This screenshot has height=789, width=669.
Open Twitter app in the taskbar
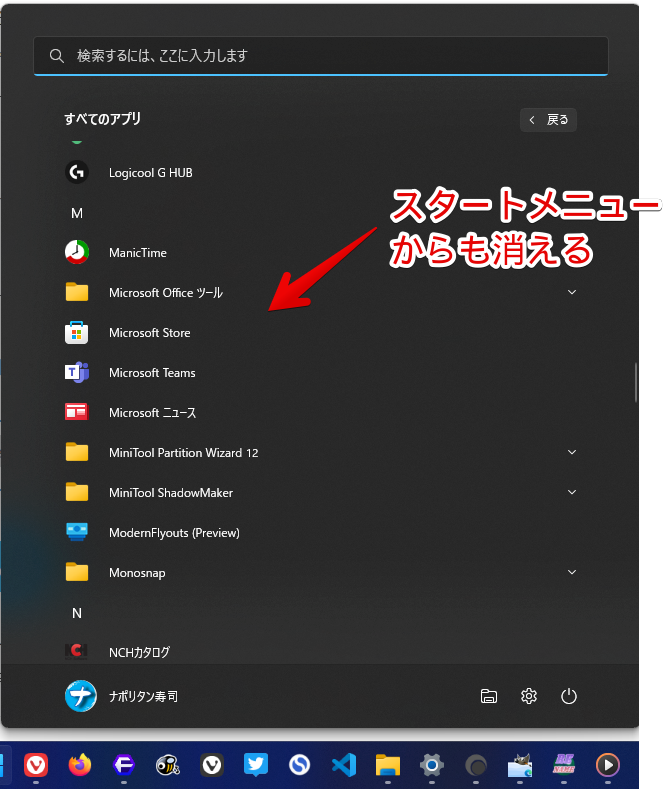[x=256, y=765]
